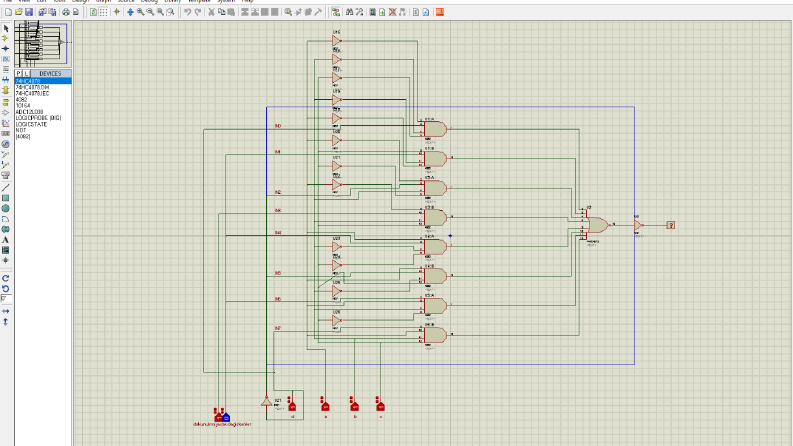This screenshot has width=793, height=446.
Task: Select 74HC4078 in device list
Action: coord(43,81)
